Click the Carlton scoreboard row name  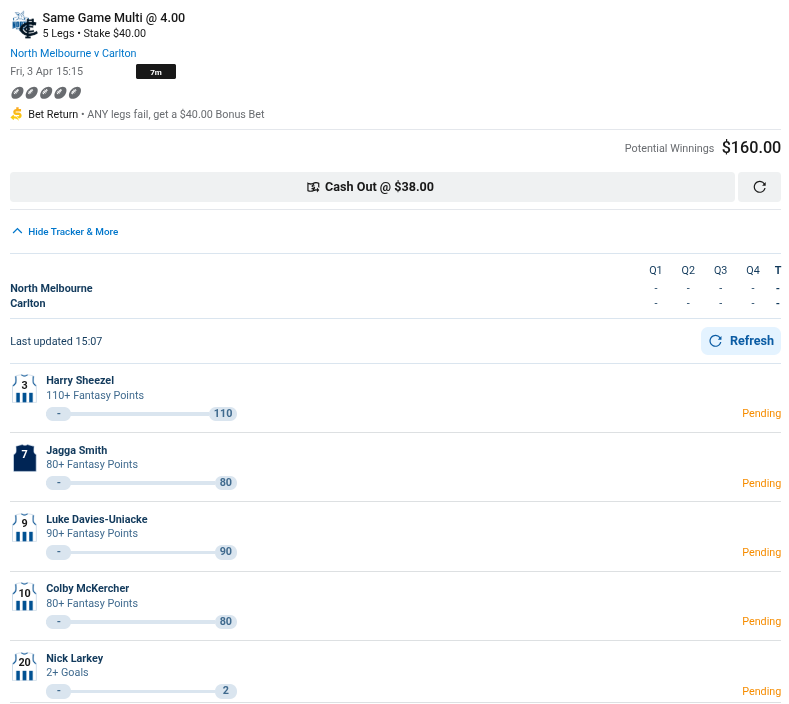(x=28, y=303)
